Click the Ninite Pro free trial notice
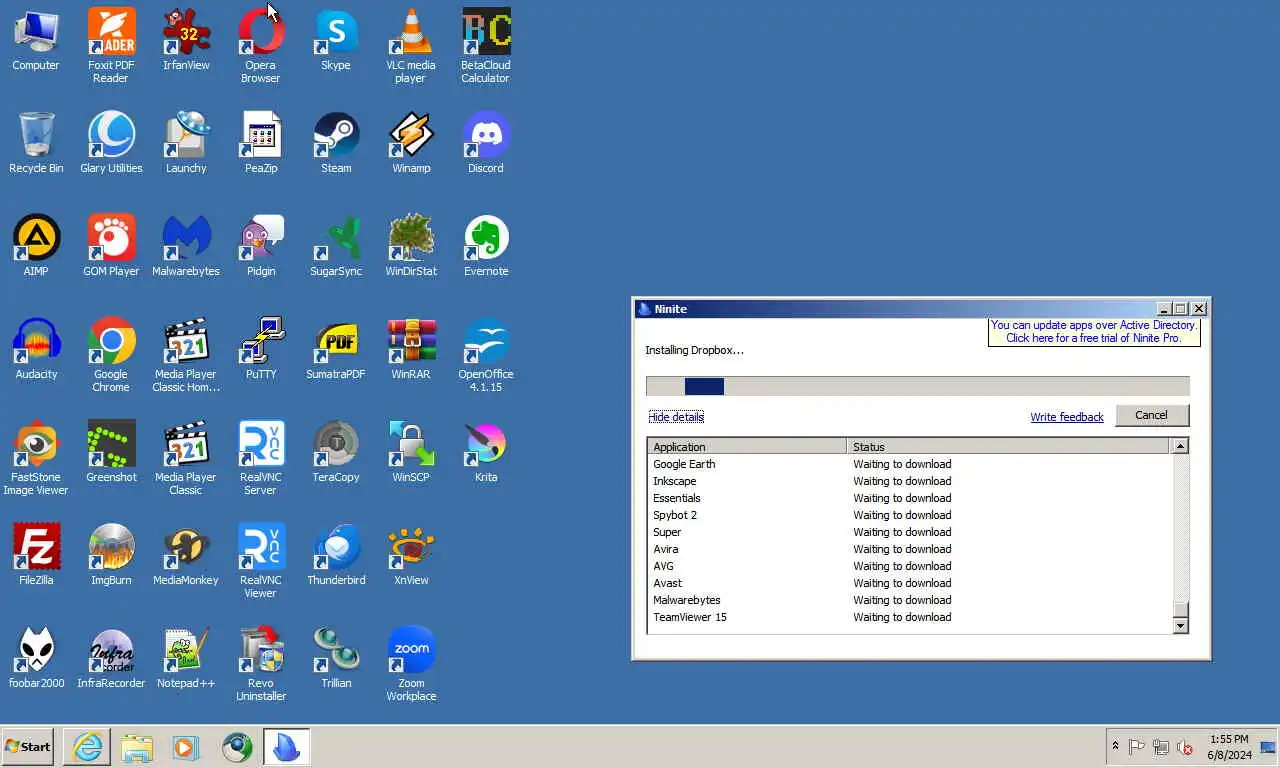 click(x=1094, y=332)
